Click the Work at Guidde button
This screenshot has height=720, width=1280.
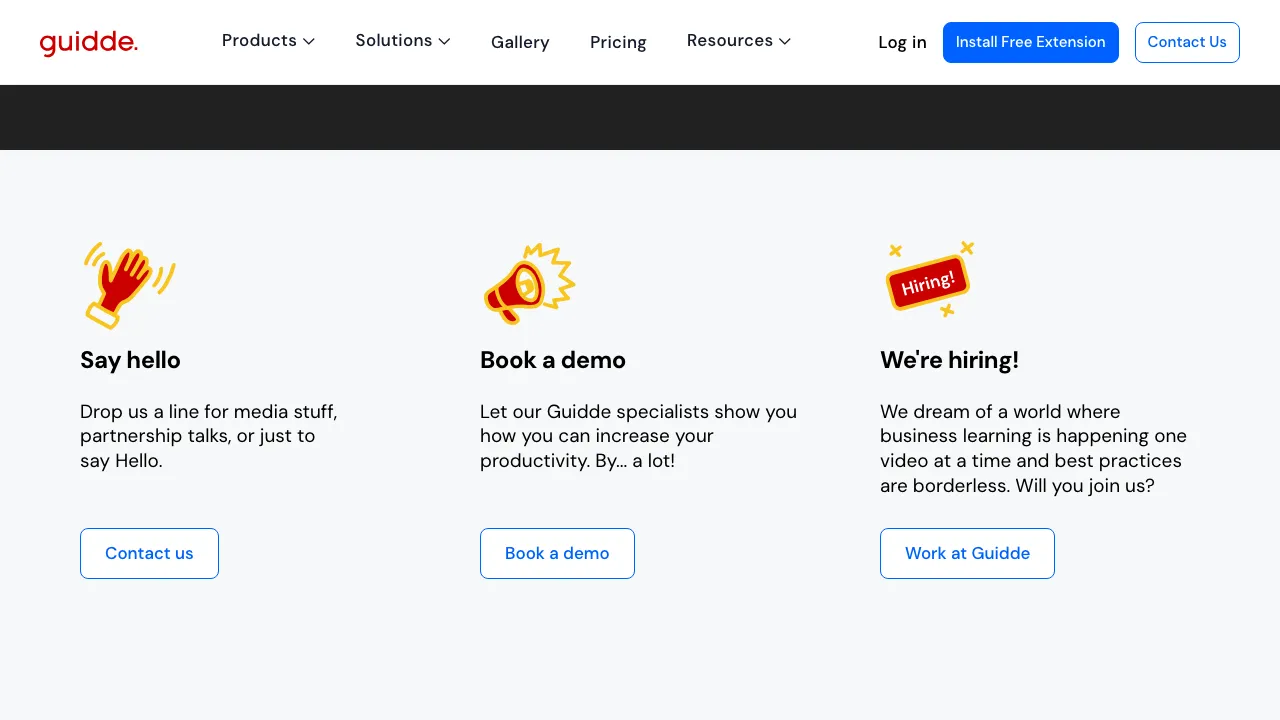[x=967, y=553]
